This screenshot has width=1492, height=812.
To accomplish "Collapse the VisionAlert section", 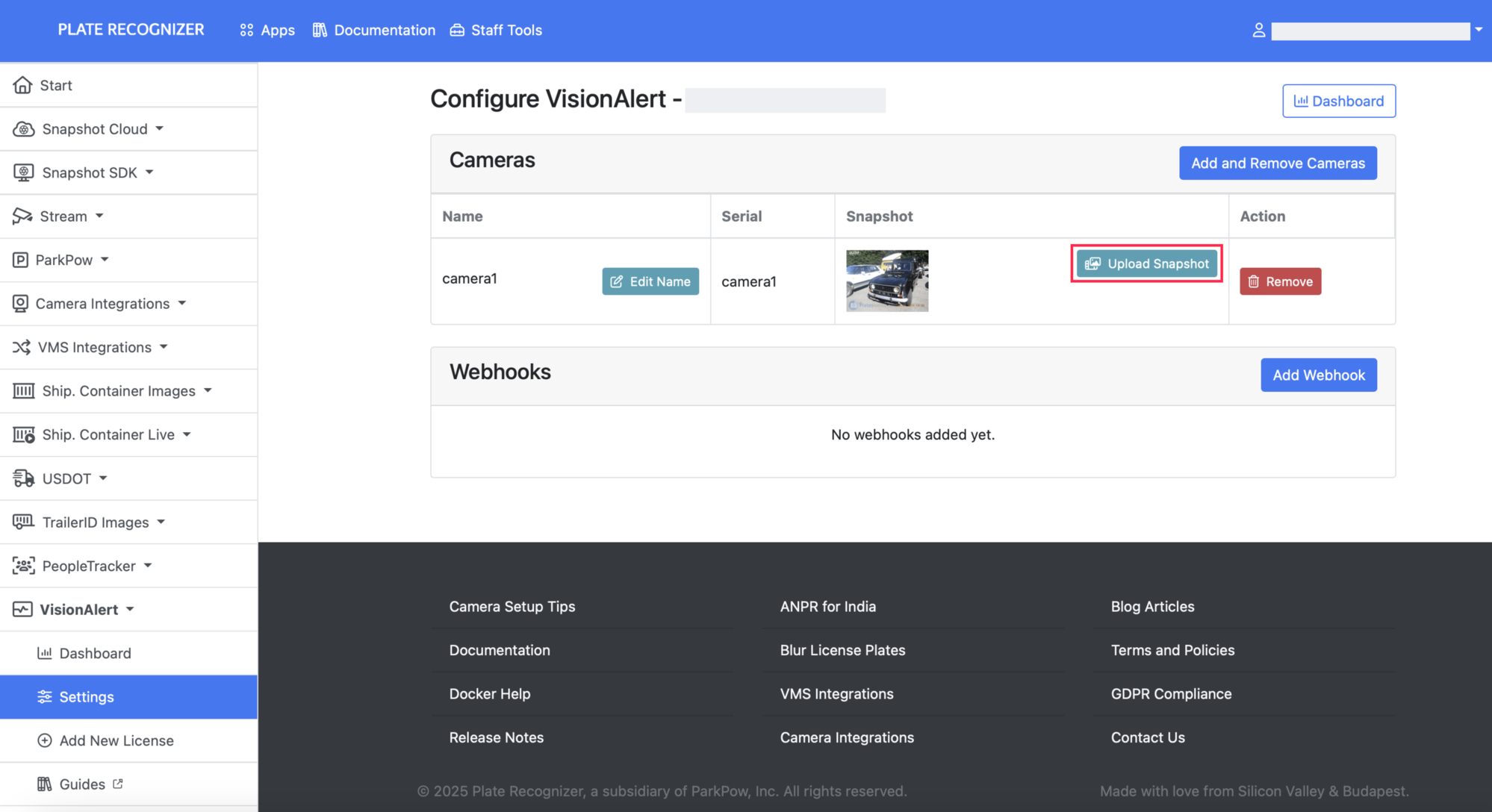I will (x=130, y=610).
